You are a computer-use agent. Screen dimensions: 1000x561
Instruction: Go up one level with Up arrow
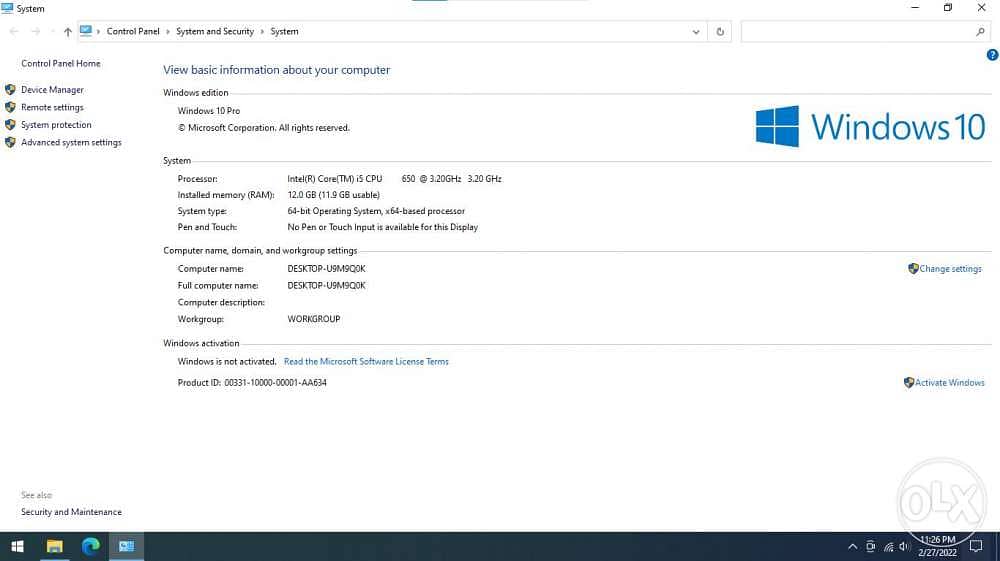click(68, 31)
